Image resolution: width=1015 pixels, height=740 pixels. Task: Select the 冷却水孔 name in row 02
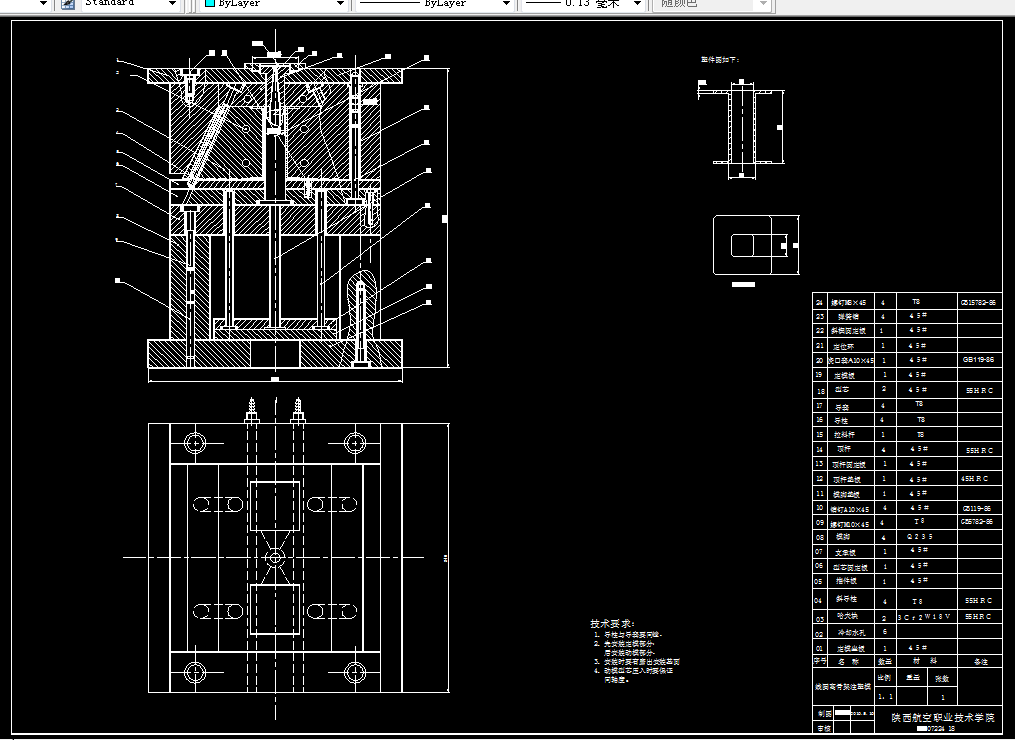[851, 633]
